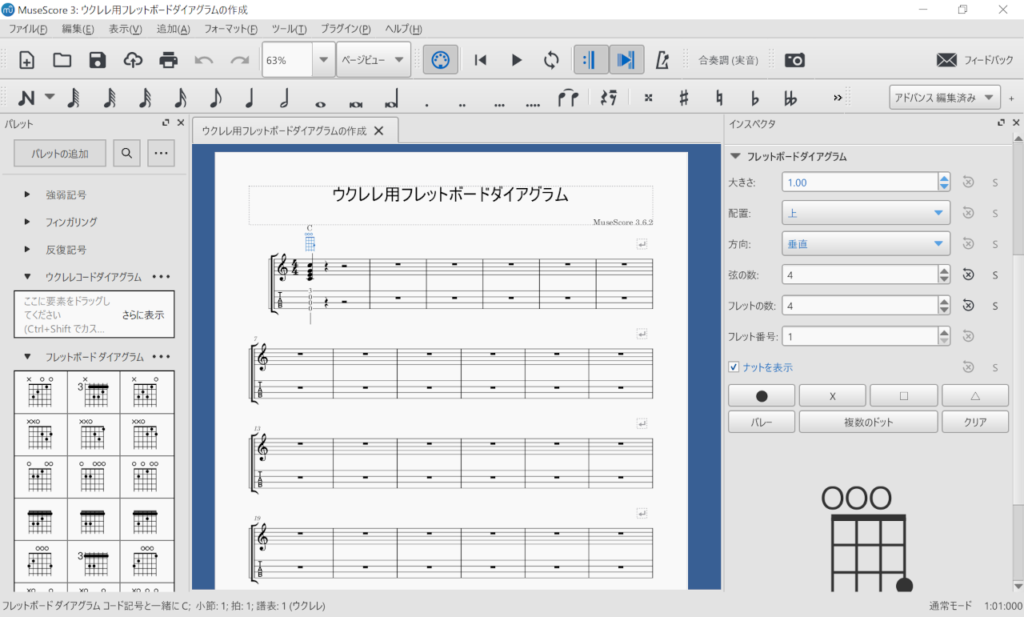
Task: Select the sharp accidental icon
Action: pos(684,98)
